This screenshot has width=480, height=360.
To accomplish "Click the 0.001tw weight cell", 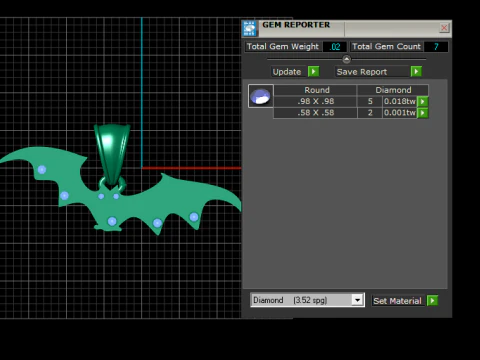I will coord(400,113).
